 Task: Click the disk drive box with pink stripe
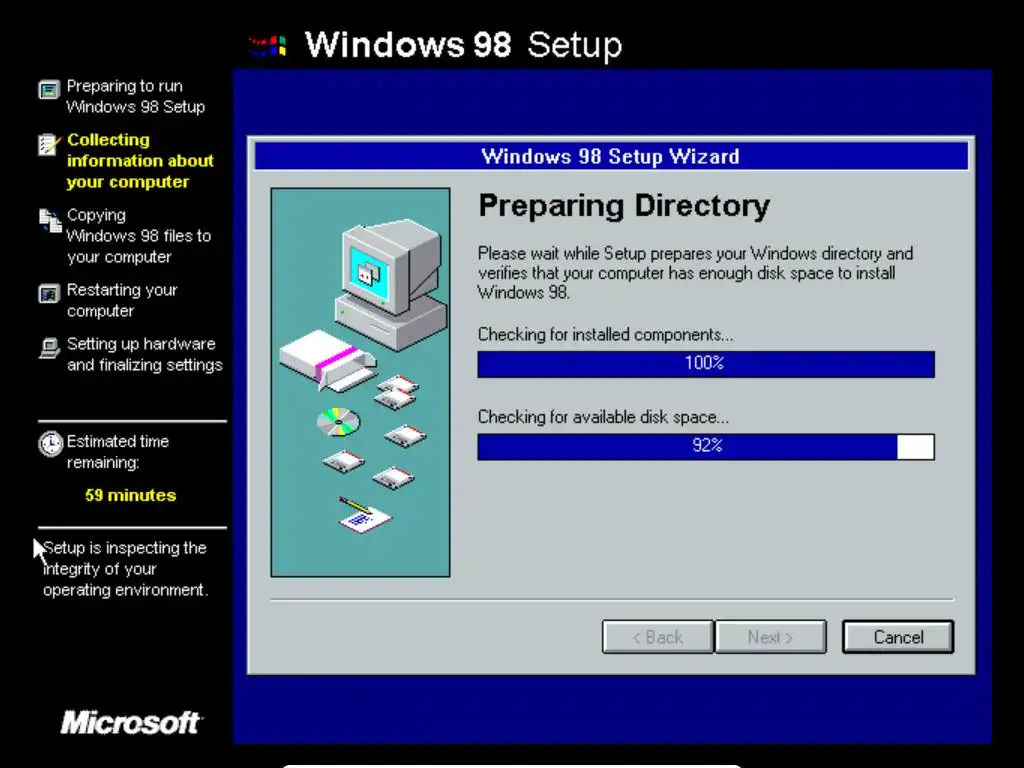(x=328, y=361)
